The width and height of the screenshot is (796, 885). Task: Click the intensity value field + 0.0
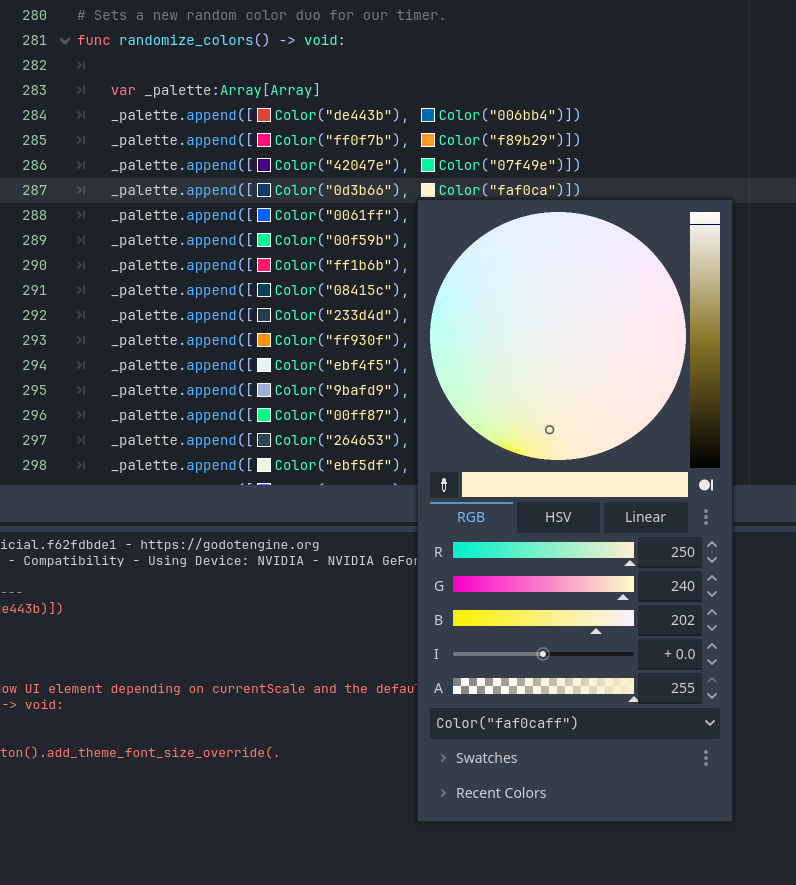(x=670, y=654)
